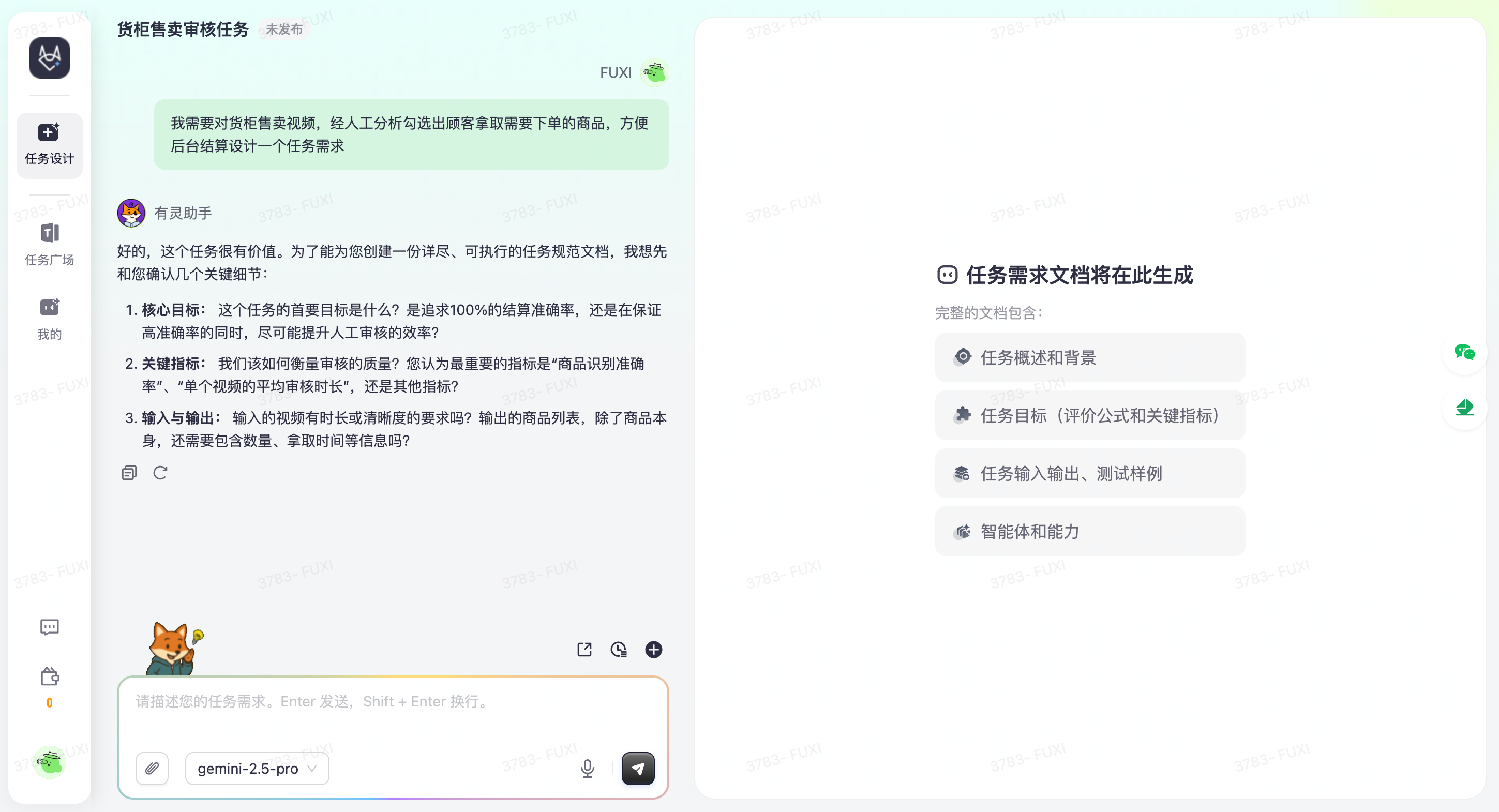Click the 任务目标 (评价公式和关键指标) card
The height and width of the screenshot is (812, 1499).
[1089, 415]
